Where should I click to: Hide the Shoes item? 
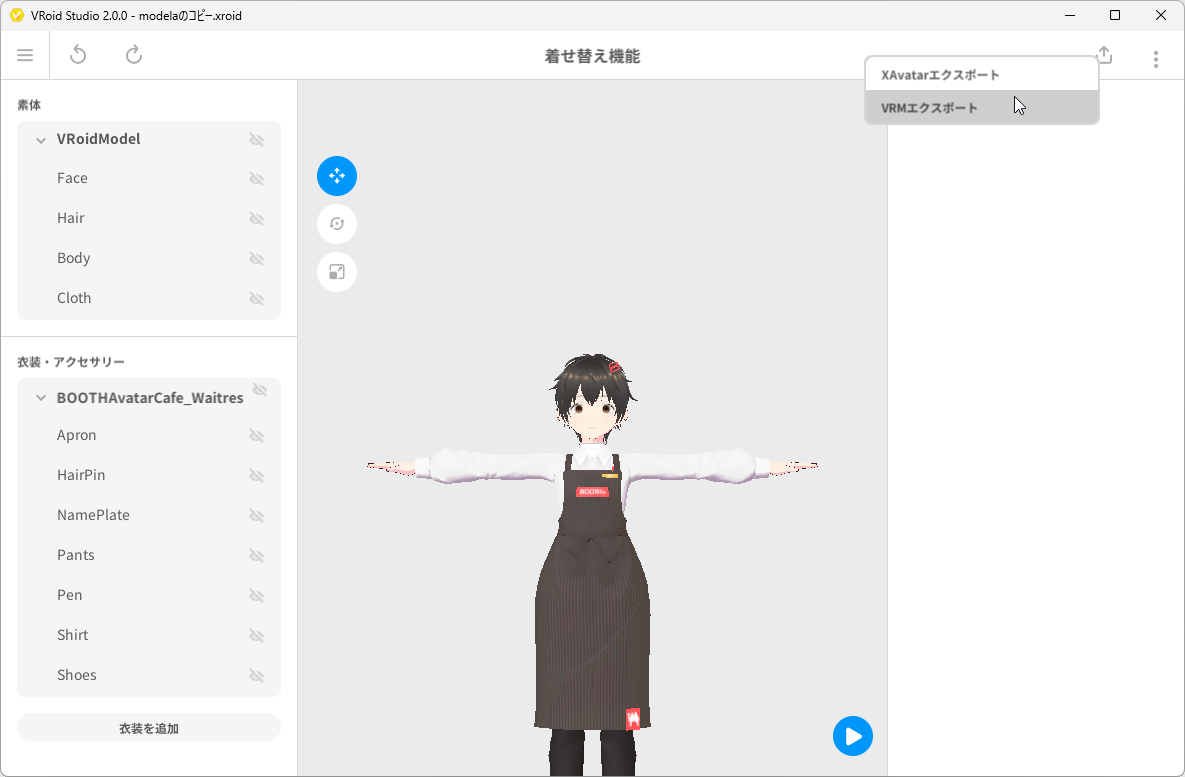[x=257, y=676]
